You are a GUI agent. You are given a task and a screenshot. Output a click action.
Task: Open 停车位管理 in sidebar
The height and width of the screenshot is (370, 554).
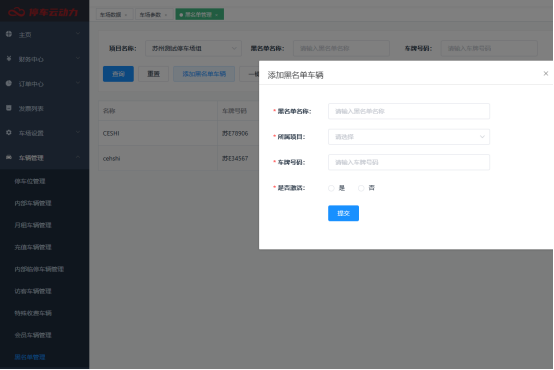coord(30,181)
